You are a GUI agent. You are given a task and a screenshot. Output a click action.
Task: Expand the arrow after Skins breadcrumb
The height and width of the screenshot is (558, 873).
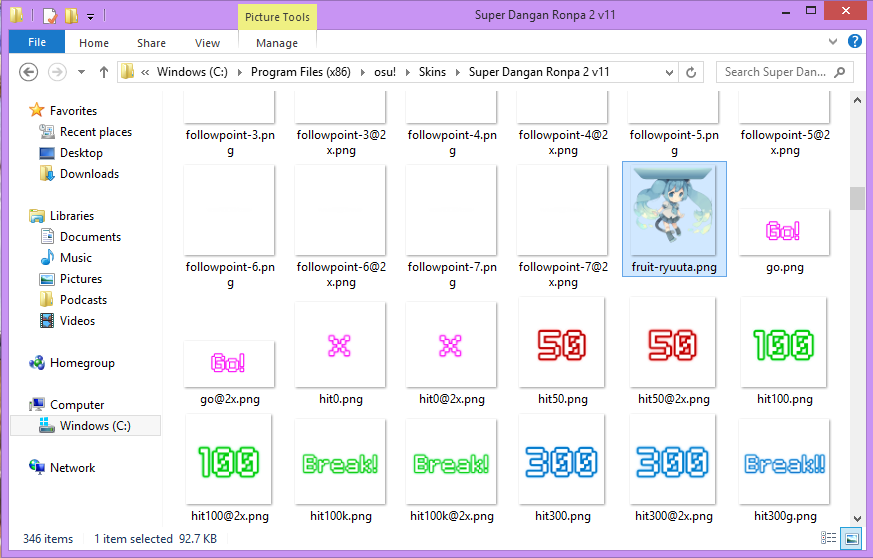pos(458,72)
